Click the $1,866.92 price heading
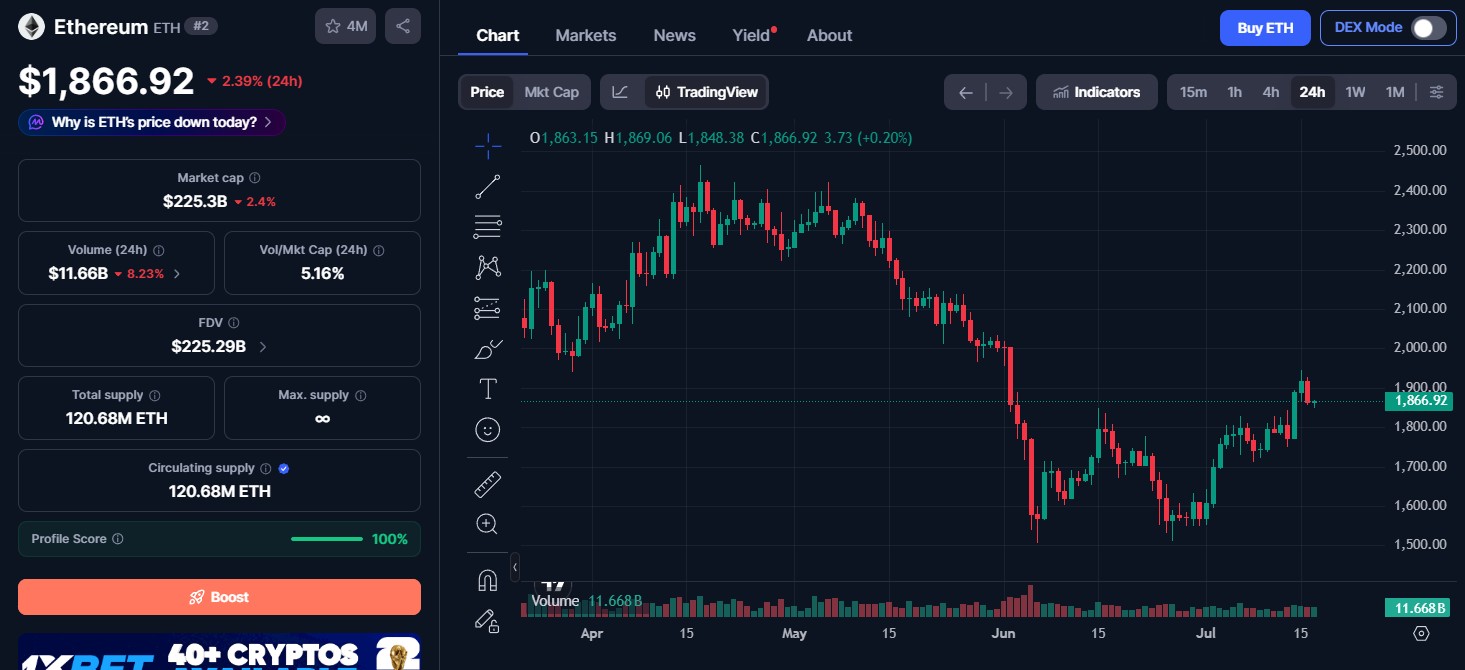Viewport: 1465px width, 670px height. (106, 81)
